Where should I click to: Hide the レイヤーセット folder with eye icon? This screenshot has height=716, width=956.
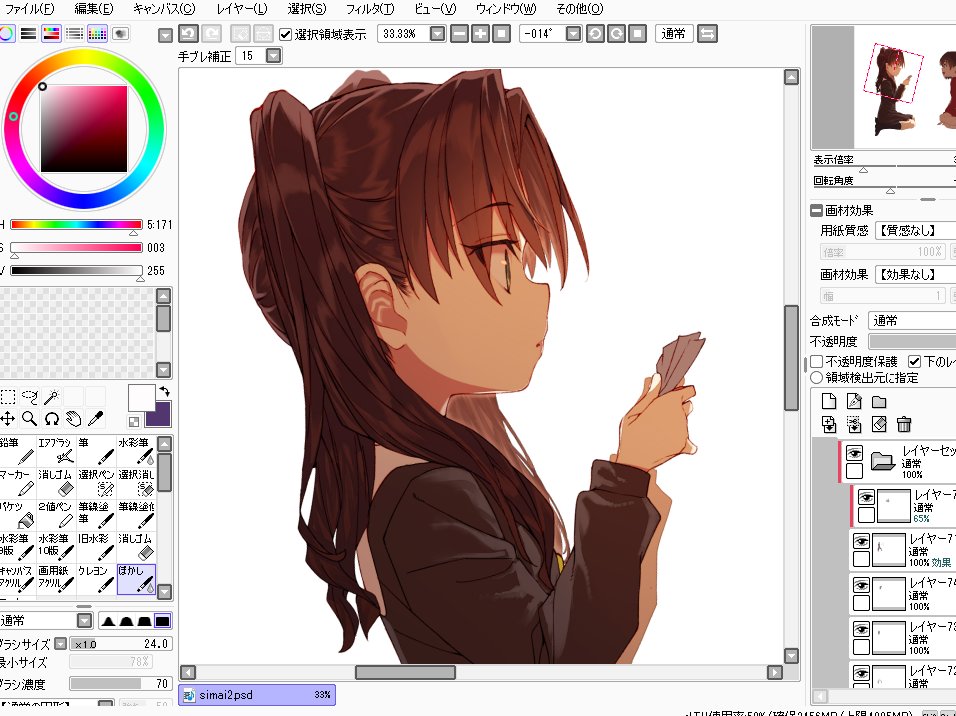click(x=854, y=453)
